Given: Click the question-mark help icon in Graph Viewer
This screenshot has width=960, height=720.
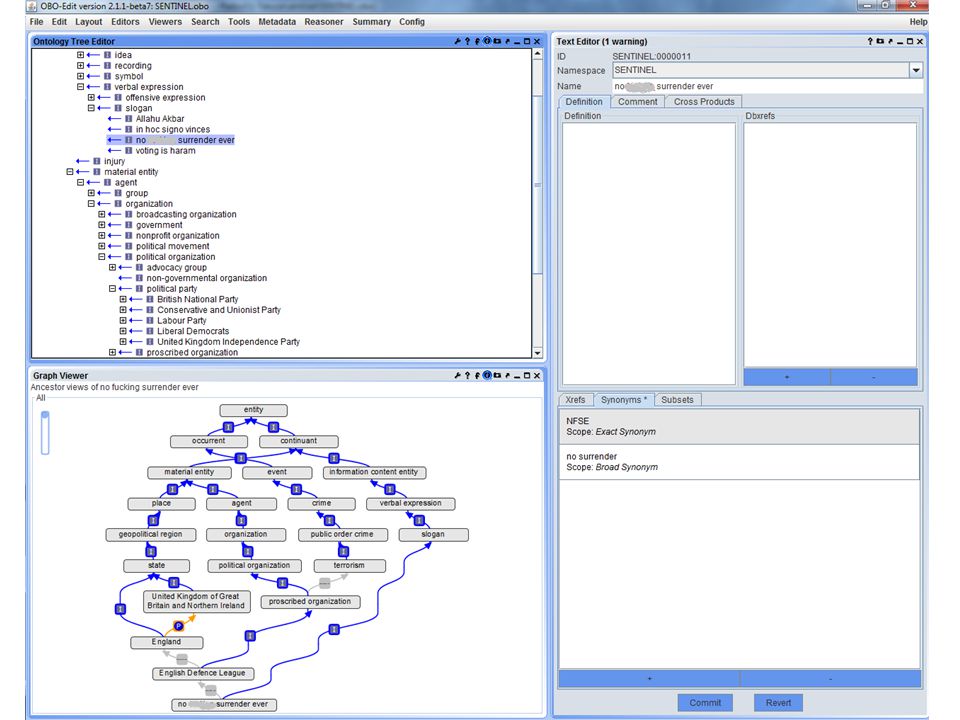Looking at the screenshot, I should point(467,375).
